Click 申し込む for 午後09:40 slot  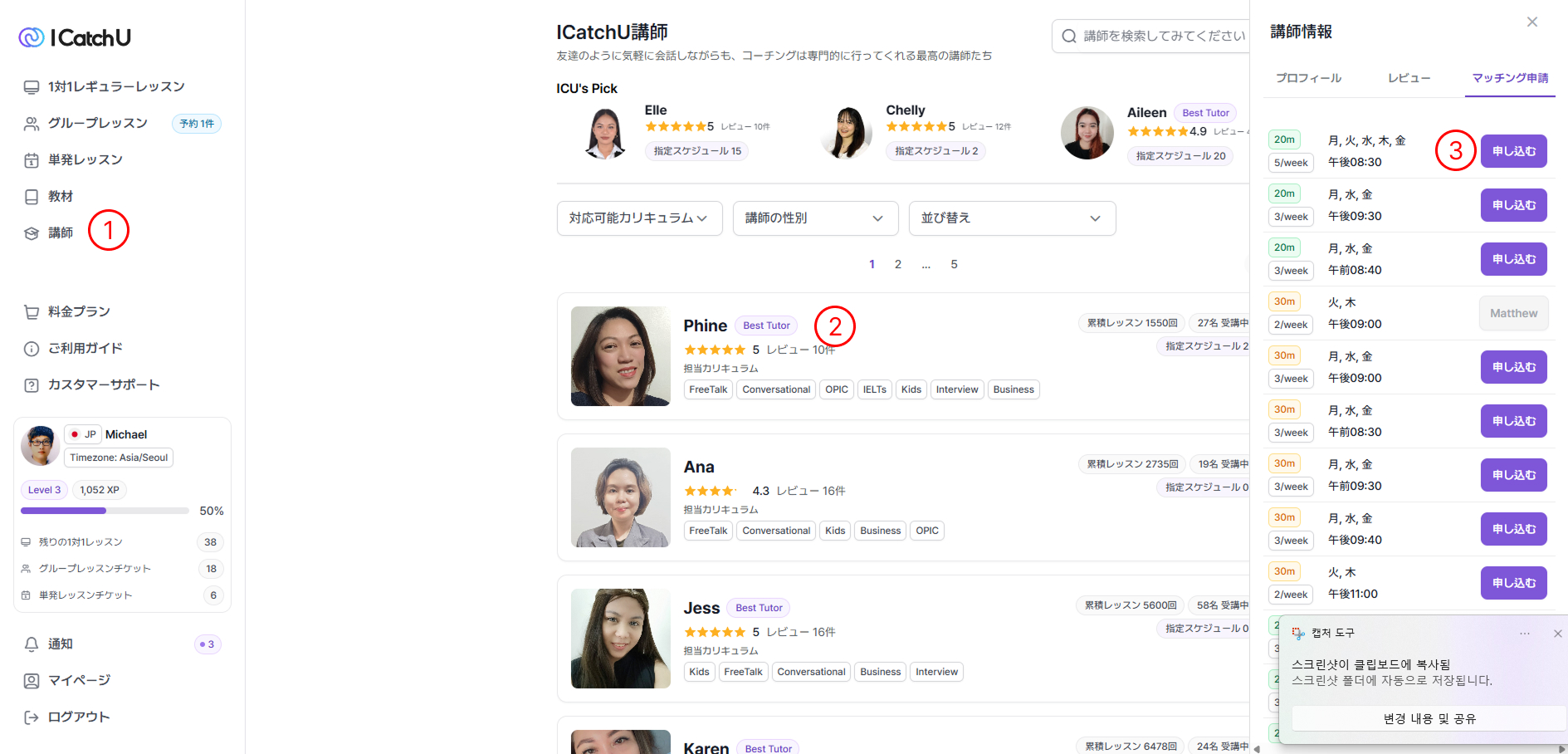click(x=1514, y=529)
